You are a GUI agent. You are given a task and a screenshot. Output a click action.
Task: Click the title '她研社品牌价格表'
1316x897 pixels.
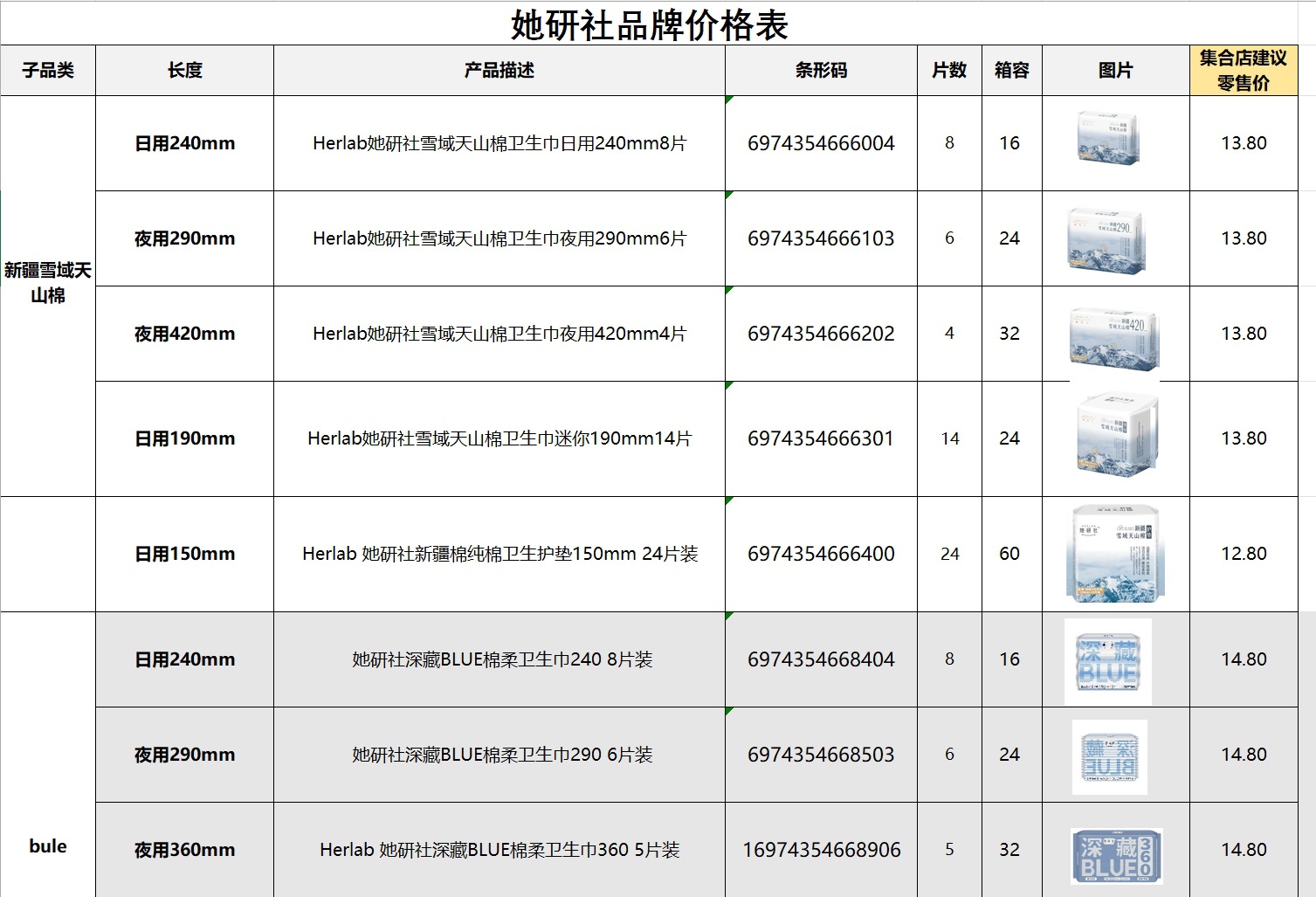(649, 25)
